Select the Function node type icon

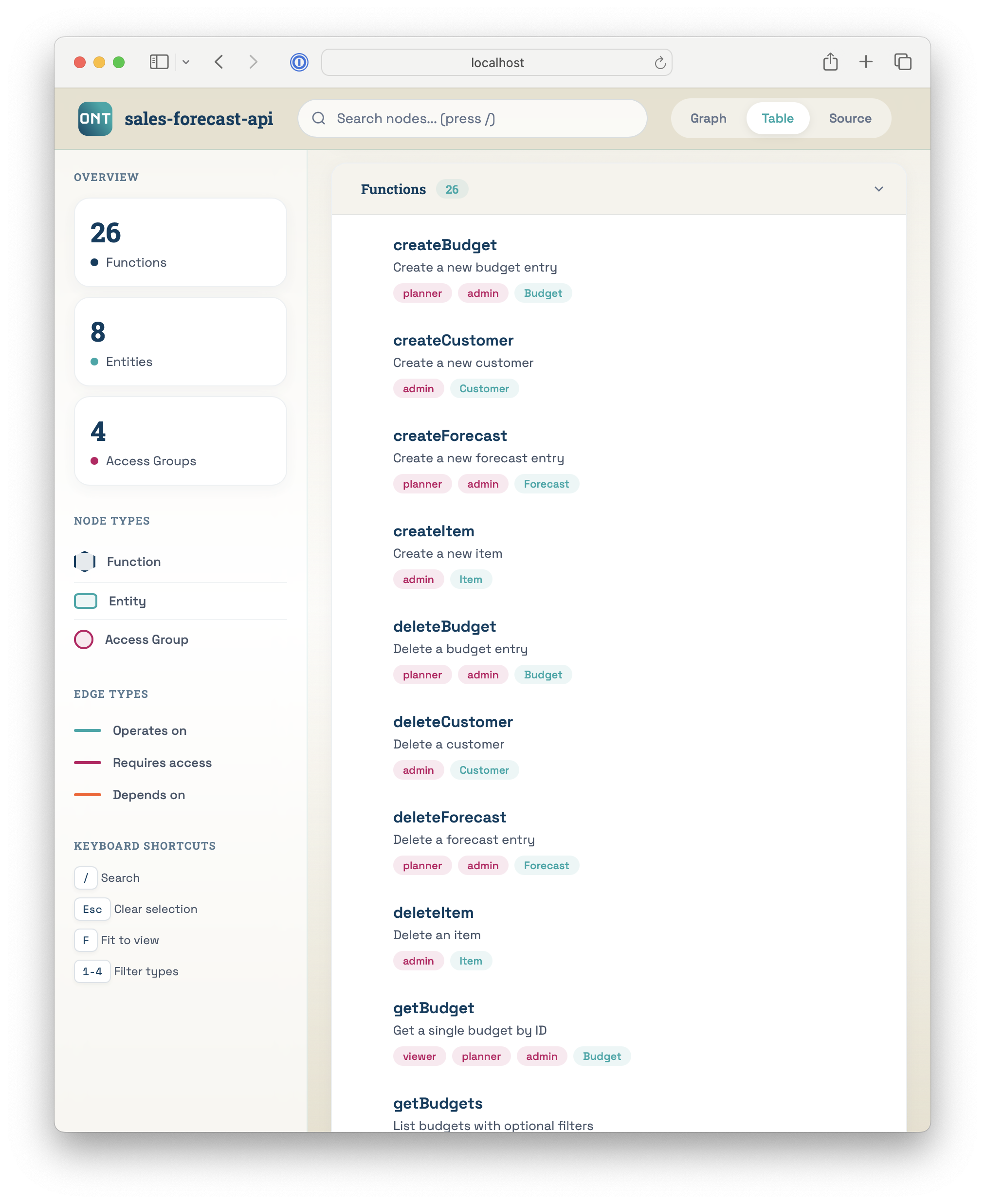pyautogui.click(x=85, y=561)
